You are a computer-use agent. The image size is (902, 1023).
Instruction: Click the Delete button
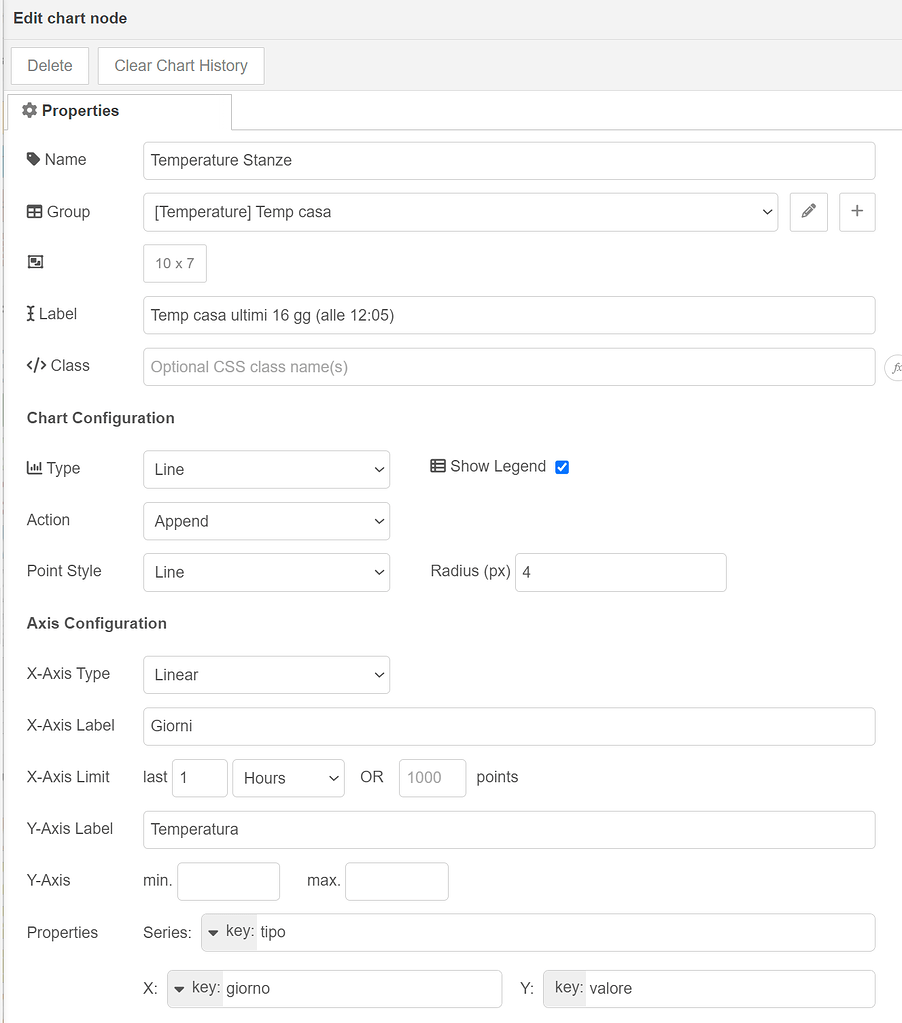point(49,65)
